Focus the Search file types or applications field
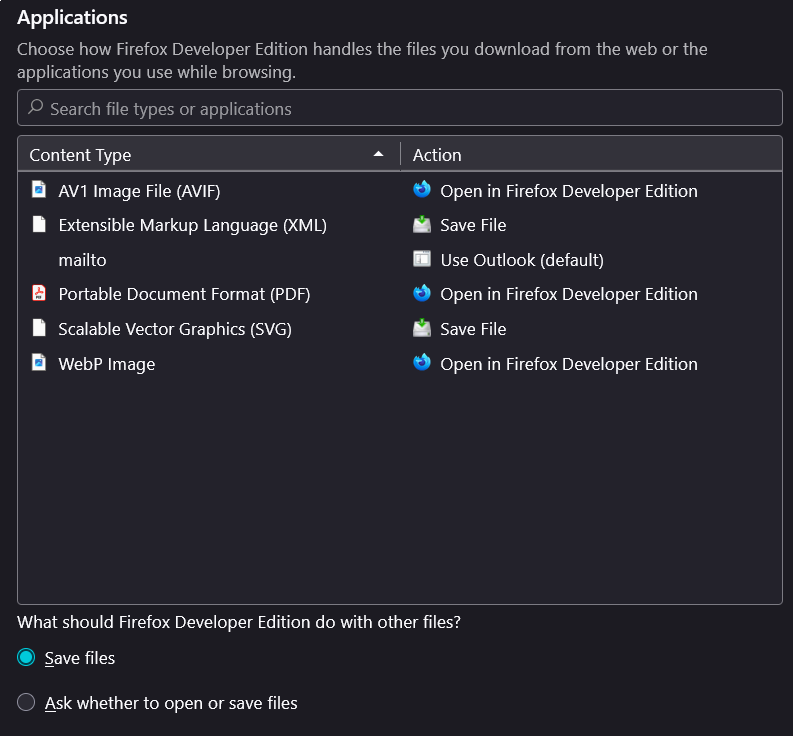This screenshot has width=793, height=736. (400, 108)
